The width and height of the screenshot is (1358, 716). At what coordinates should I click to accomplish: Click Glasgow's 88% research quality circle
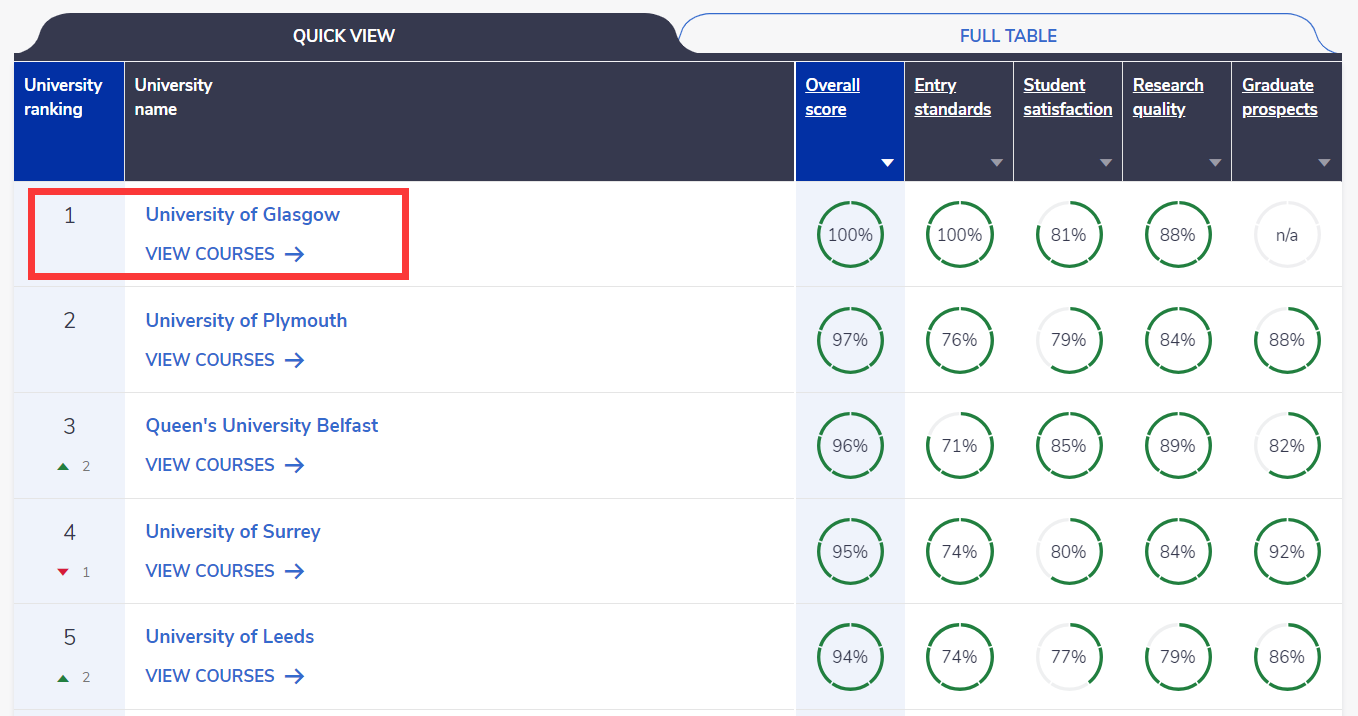(x=1177, y=235)
